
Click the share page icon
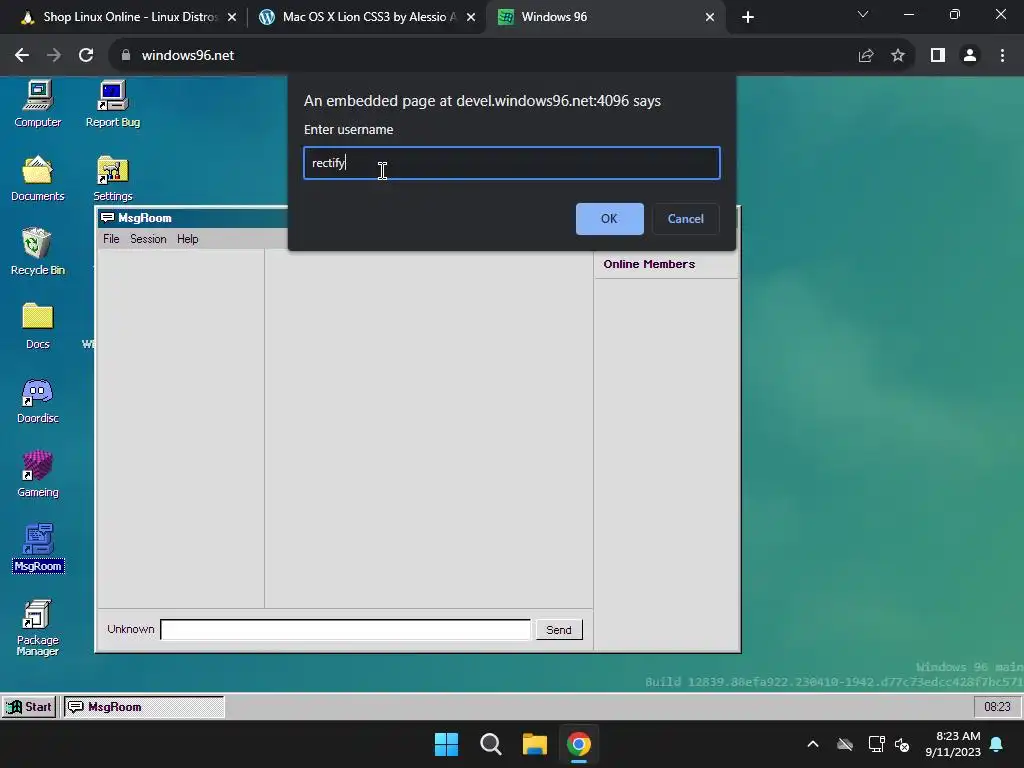(866, 56)
